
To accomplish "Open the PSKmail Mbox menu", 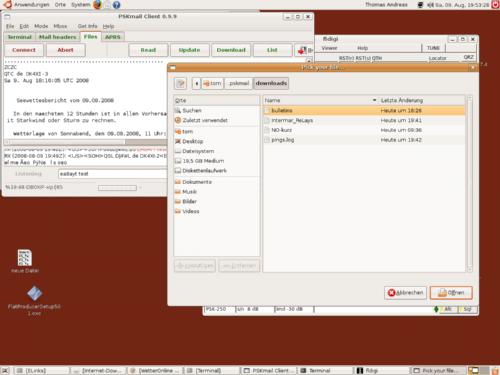I will pyautogui.click(x=60, y=26).
